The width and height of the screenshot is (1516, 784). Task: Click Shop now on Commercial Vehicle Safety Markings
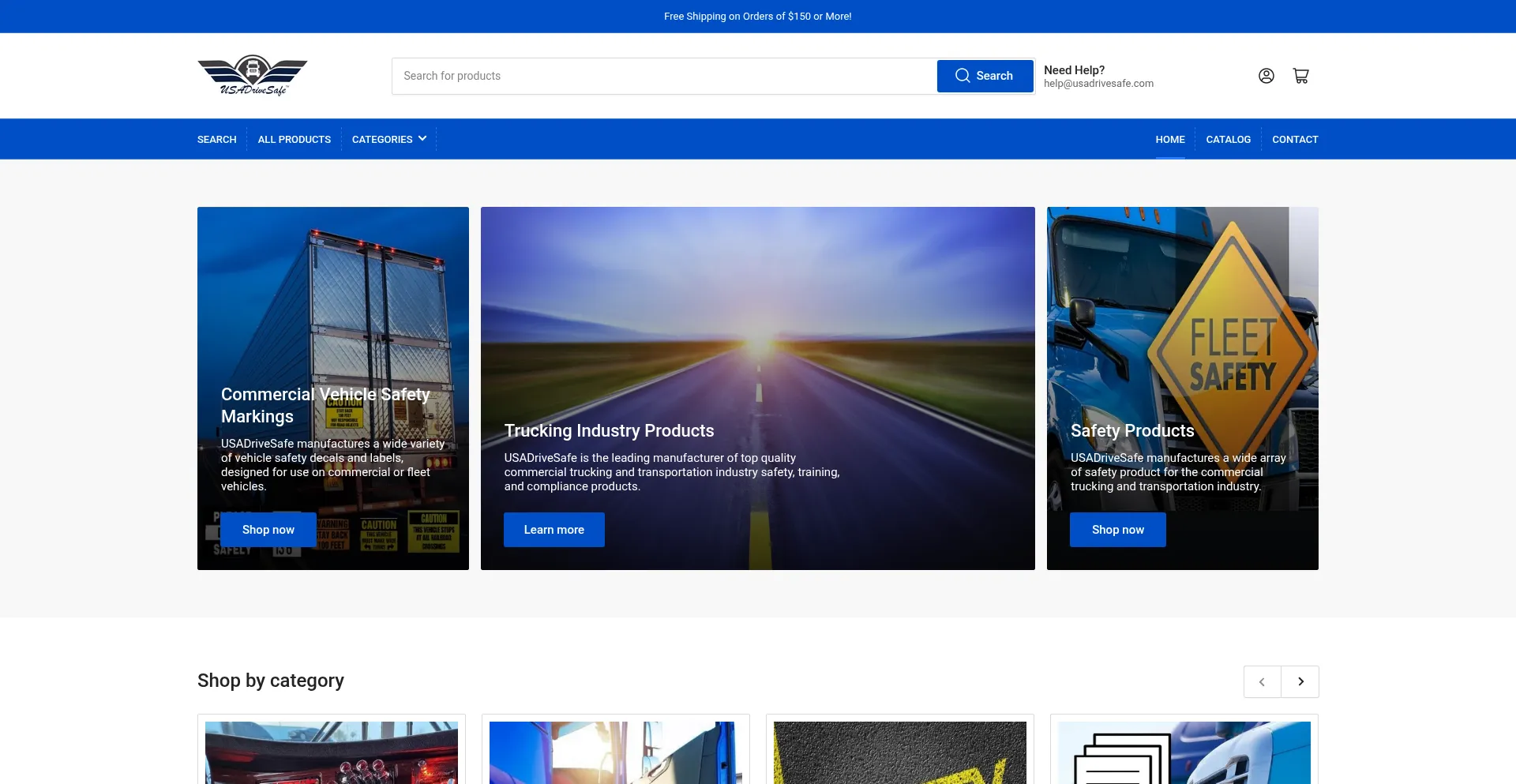pos(268,530)
